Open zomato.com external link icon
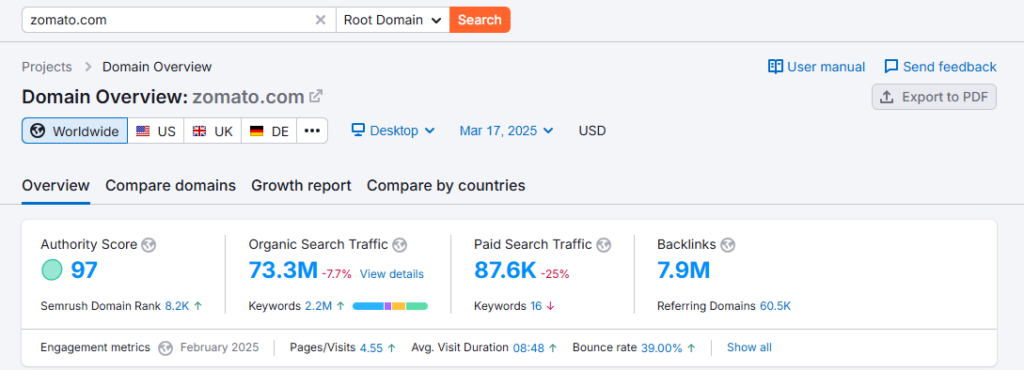The height and width of the screenshot is (370, 1024). 316,97
